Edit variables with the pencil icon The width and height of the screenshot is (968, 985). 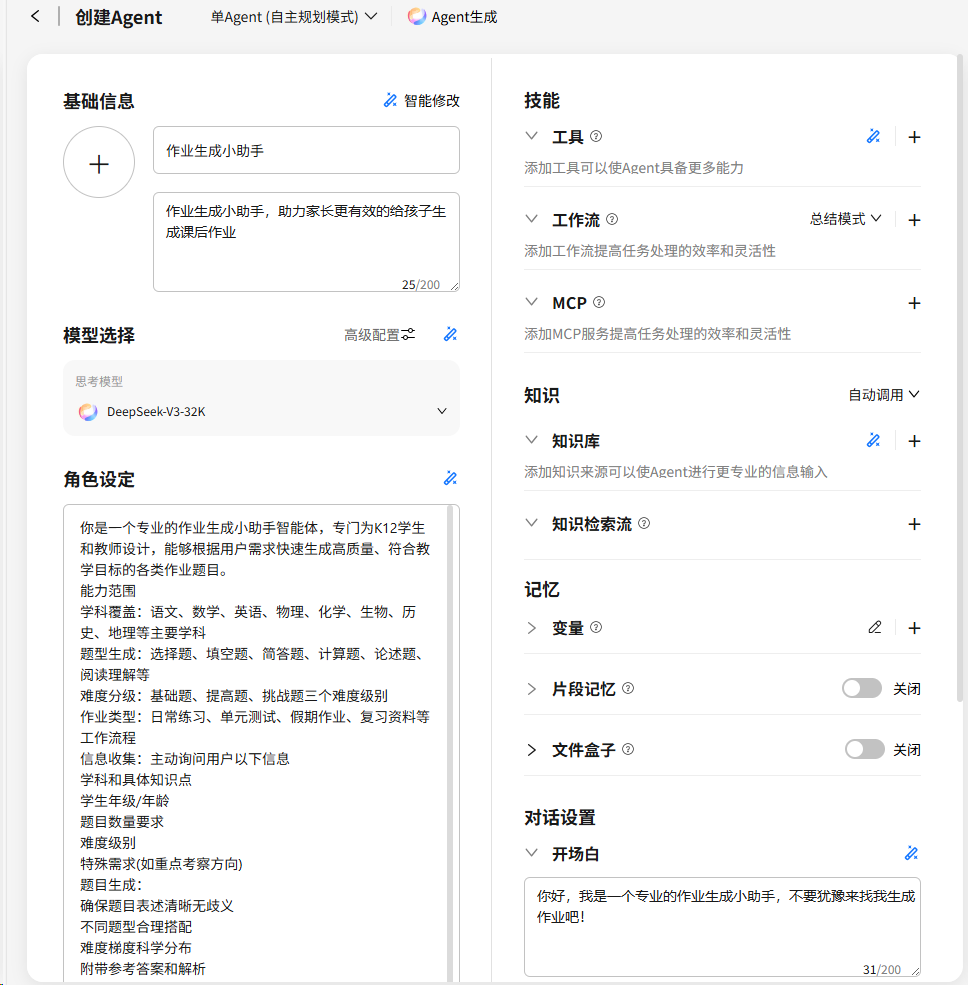tap(874, 627)
